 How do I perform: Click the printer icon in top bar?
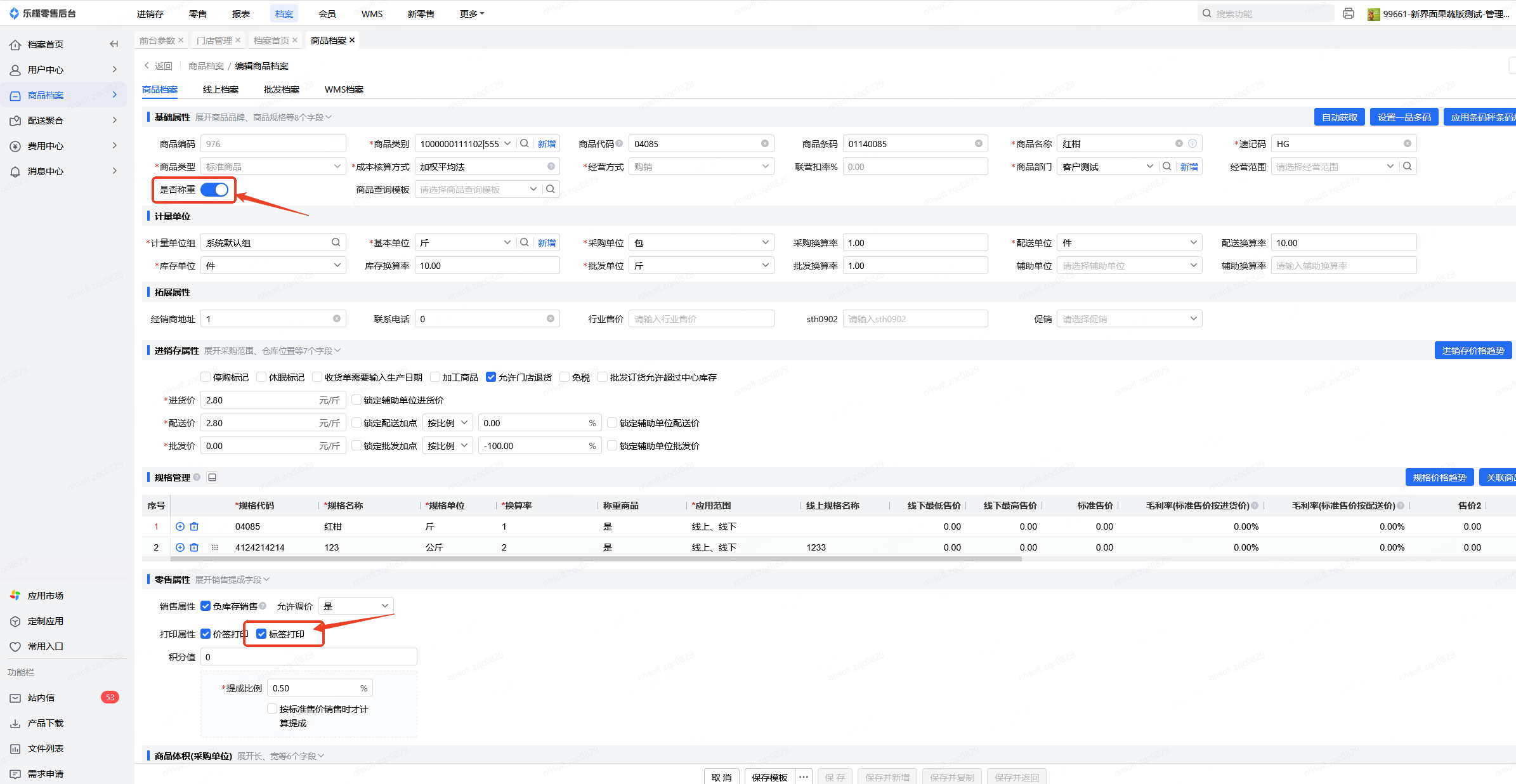[x=1349, y=13]
